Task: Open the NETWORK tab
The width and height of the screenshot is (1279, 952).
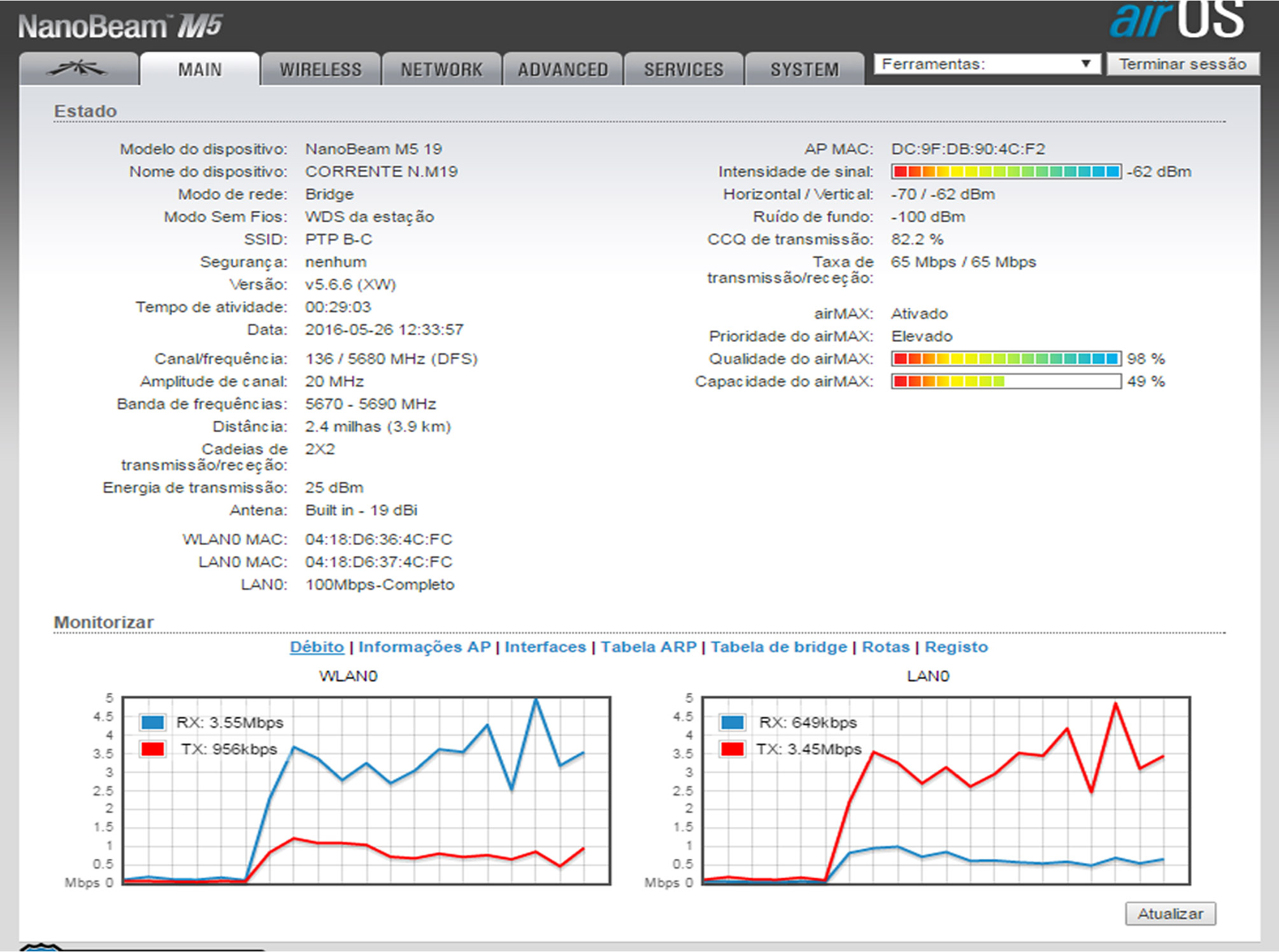Action: point(441,69)
